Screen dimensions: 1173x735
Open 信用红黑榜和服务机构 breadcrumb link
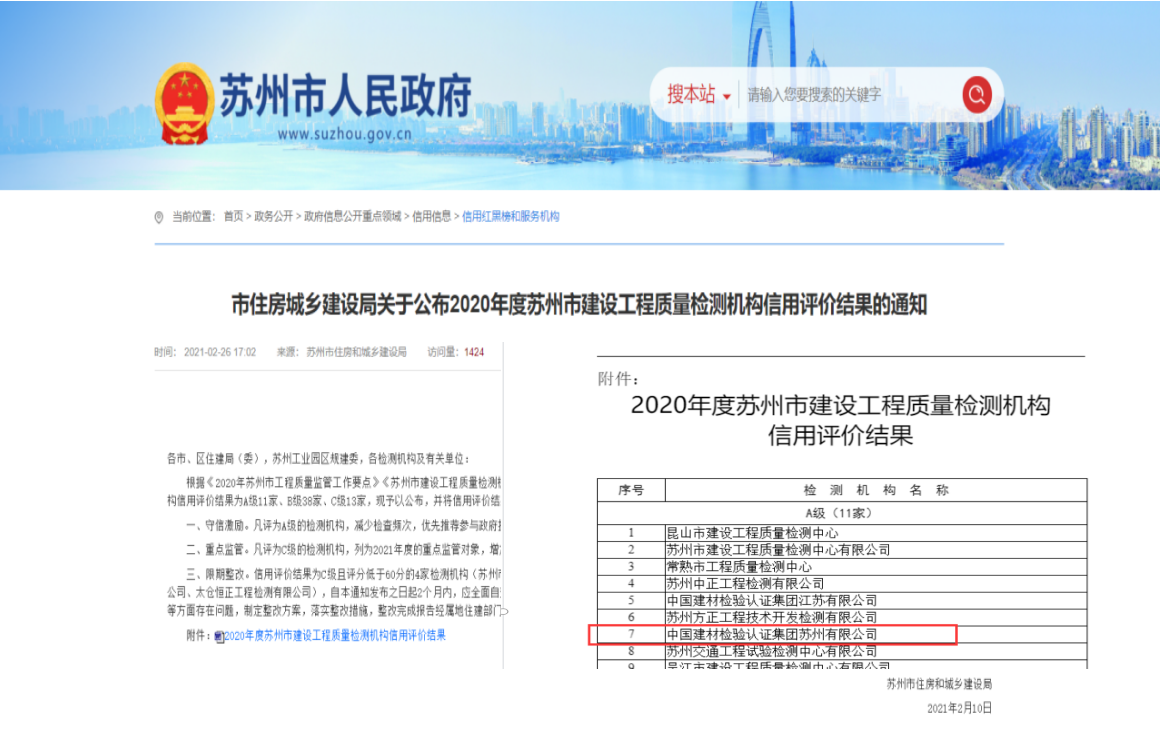tap(510, 216)
